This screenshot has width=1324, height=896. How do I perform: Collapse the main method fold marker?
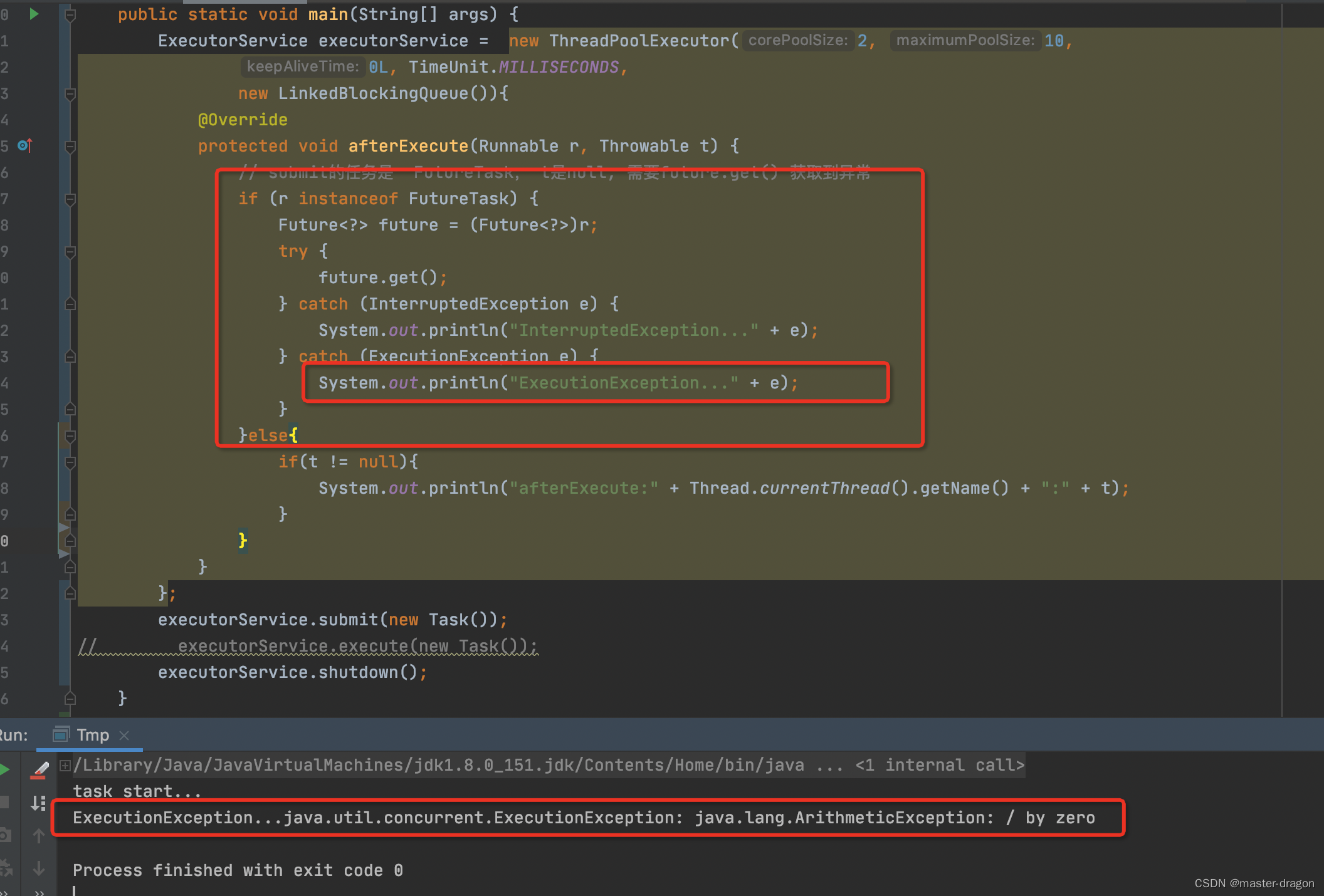[x=70, y=14]
